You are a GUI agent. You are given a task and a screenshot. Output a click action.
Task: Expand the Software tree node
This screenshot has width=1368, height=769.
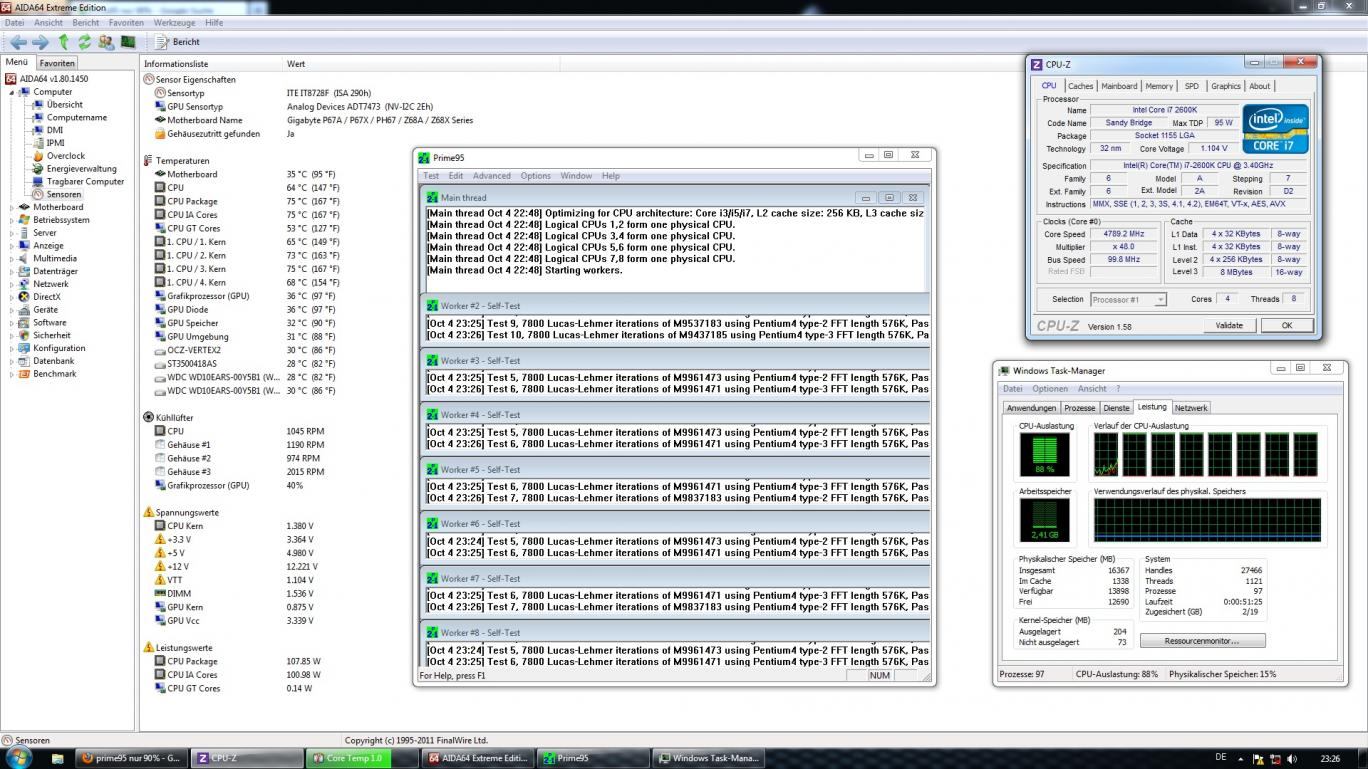click(13, 323)
